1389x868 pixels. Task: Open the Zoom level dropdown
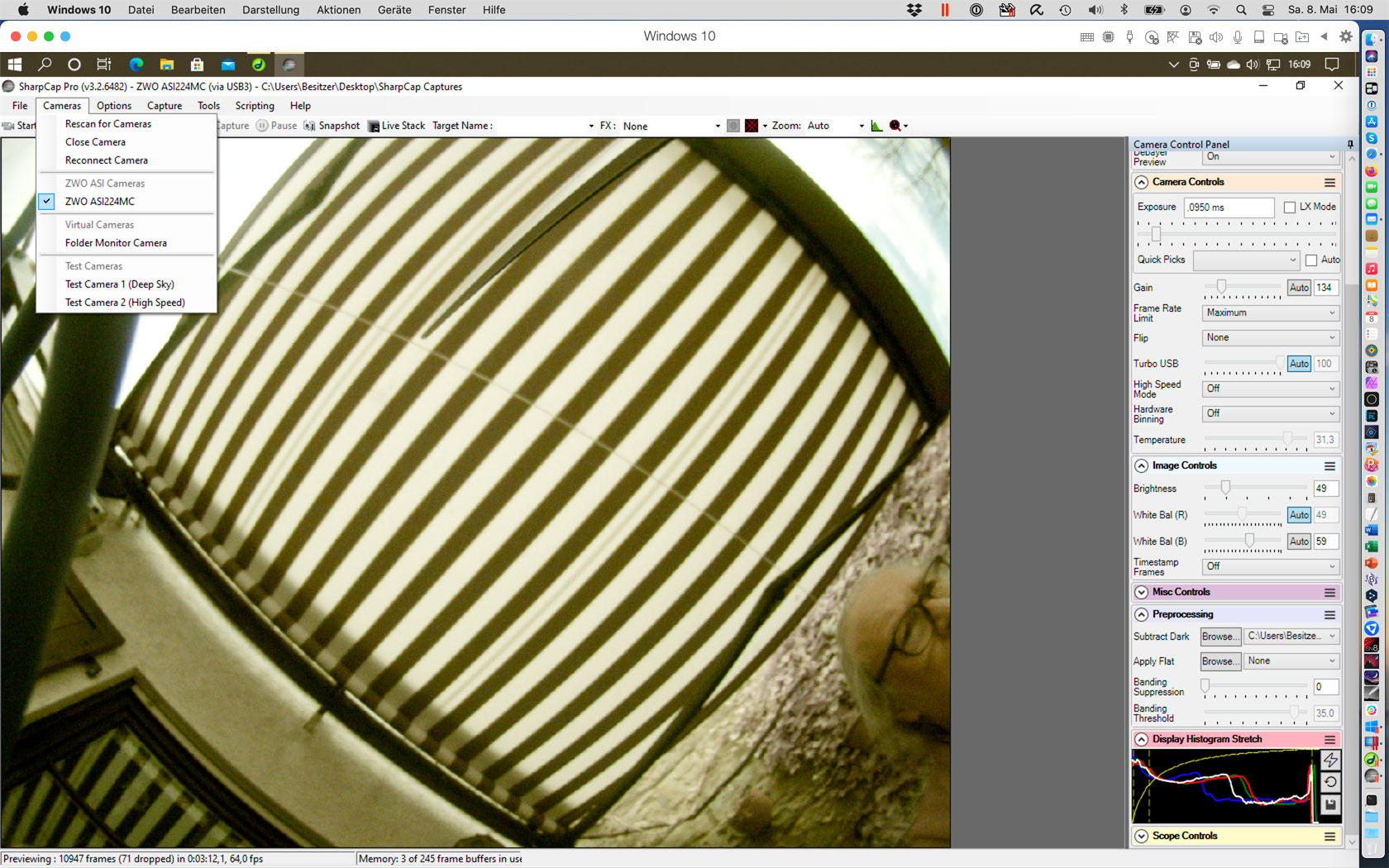click(x=835, y=126)
